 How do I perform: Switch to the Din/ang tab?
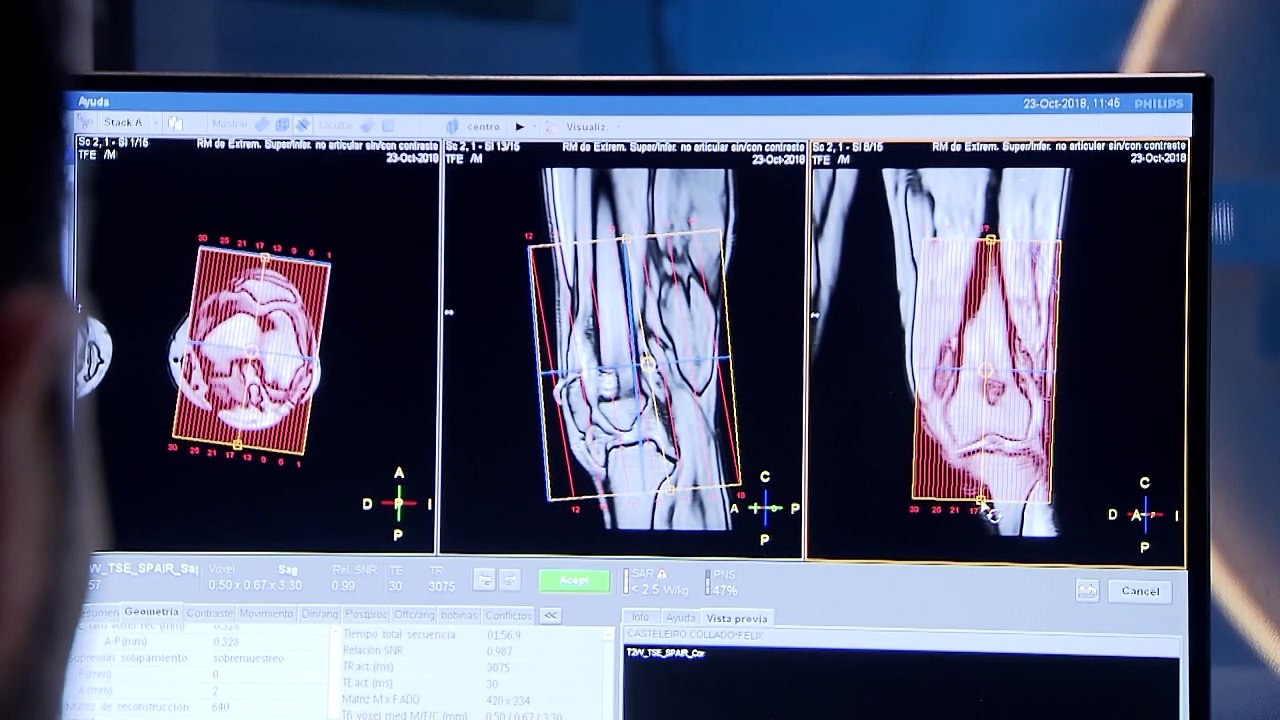point(320,614)
